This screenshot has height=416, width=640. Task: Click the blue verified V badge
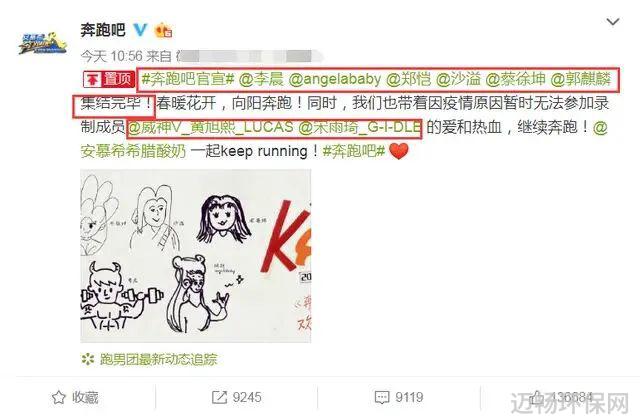click(x=140, y=30)
